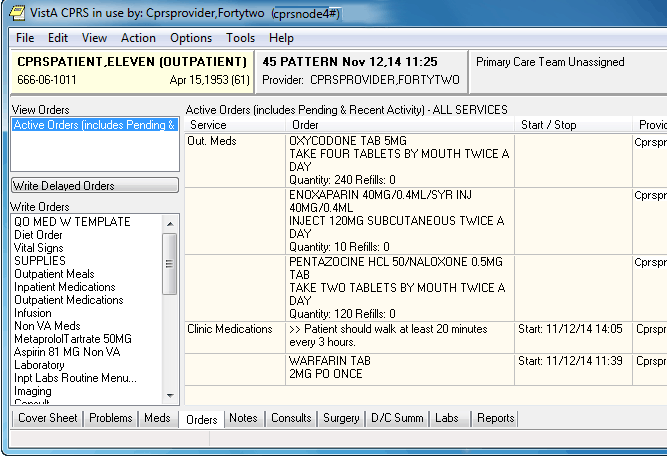Click the Clinic Medications service cell

point(235,336)
